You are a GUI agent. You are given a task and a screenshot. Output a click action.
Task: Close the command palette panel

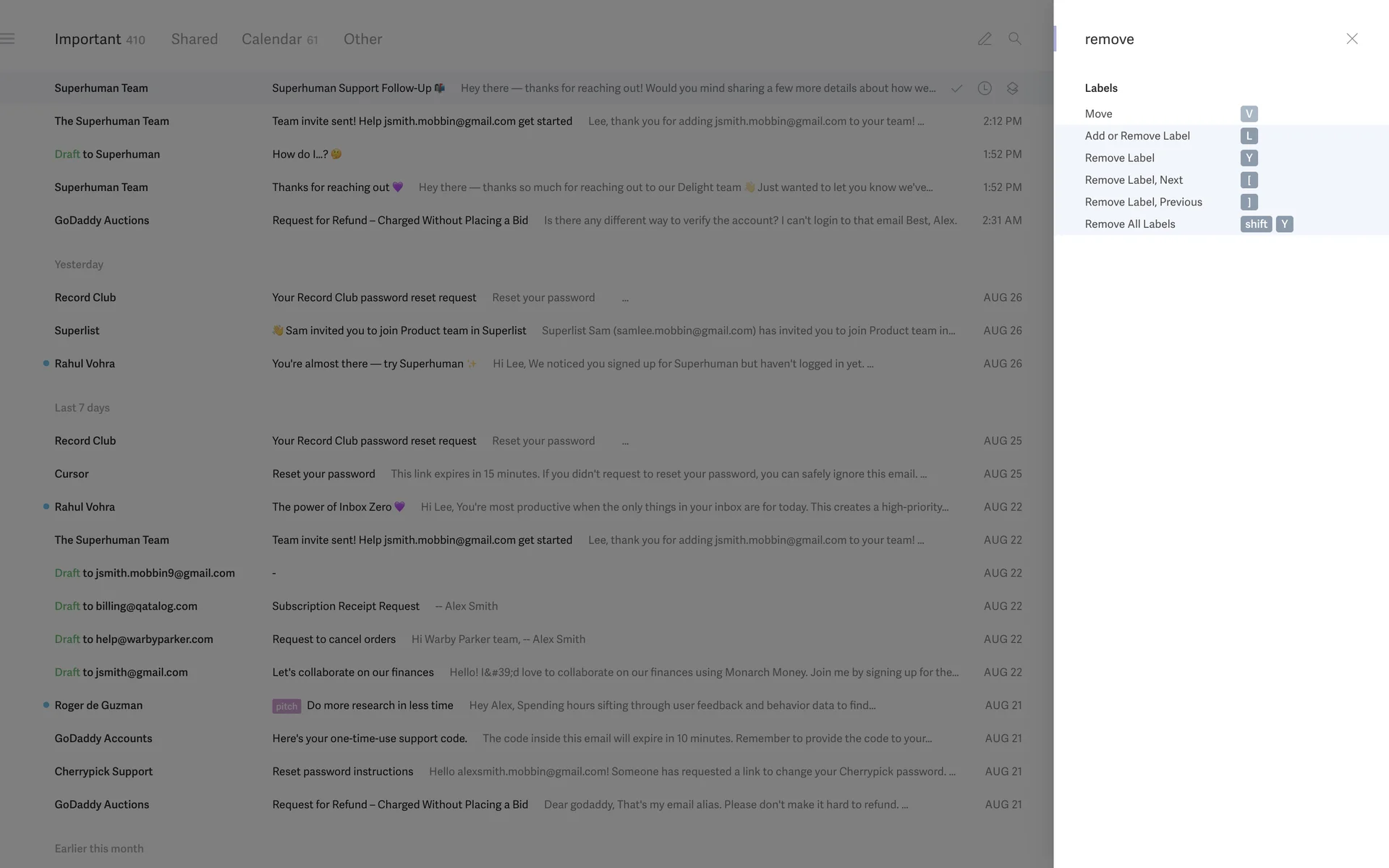tap(1351, 39)
